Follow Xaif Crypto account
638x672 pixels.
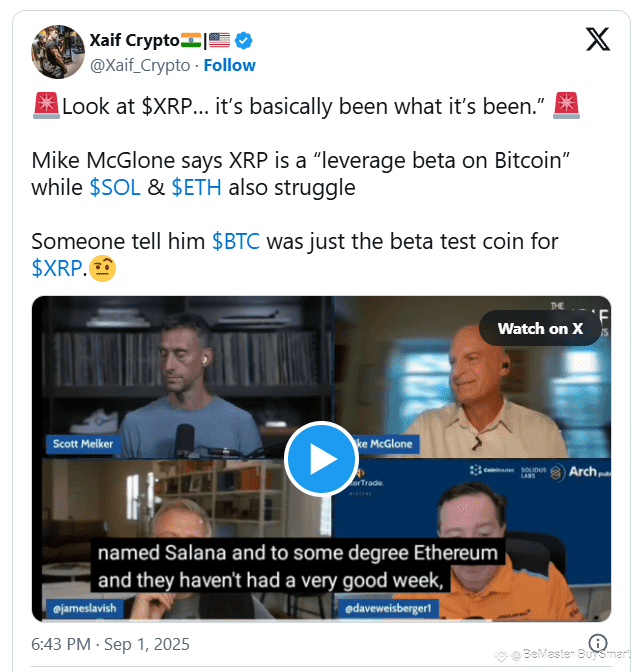[229, 66]
